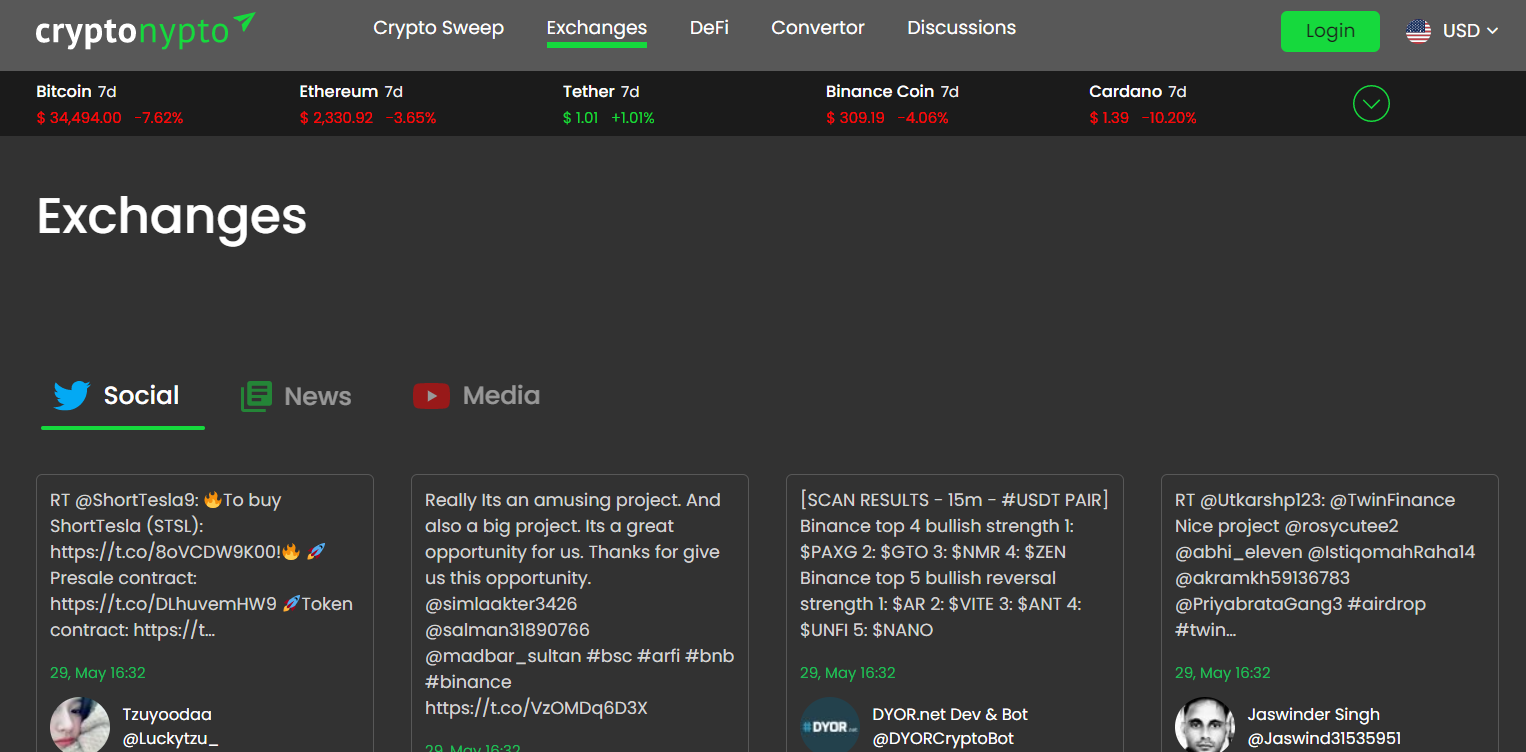Click the green Login button
Viewport: 1526px width, 752px height.
click(1330, 31)
